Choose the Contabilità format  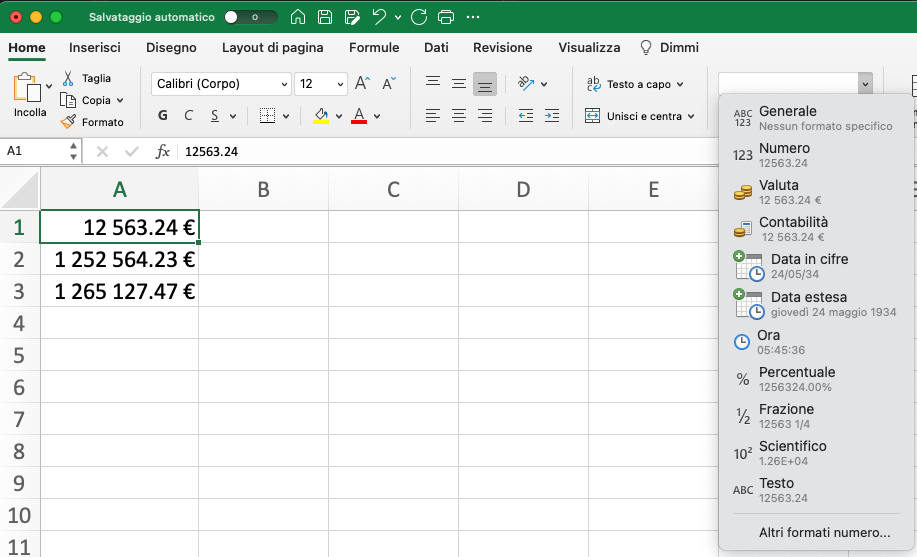(x=816, y=229)
